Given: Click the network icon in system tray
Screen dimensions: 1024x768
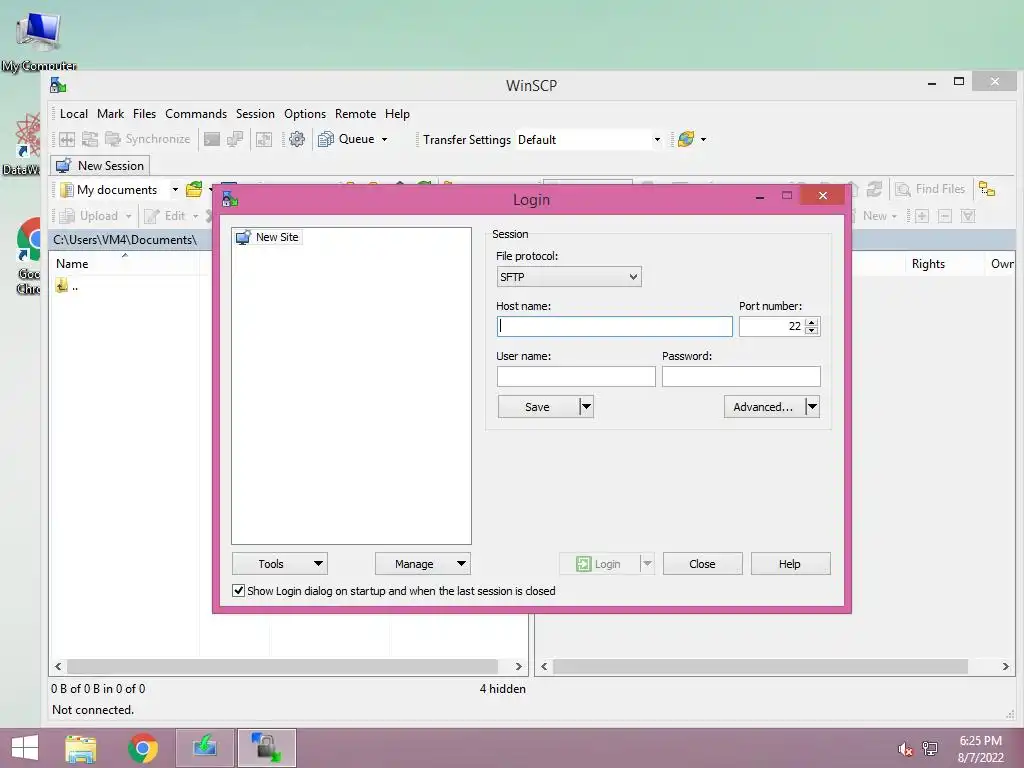Looking at the screenshot, I should [930, 748].
